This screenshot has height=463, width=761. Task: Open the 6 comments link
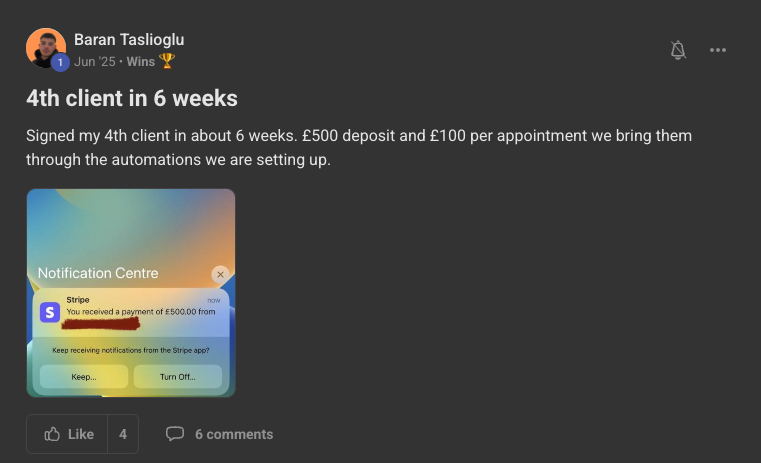[234, 434]
